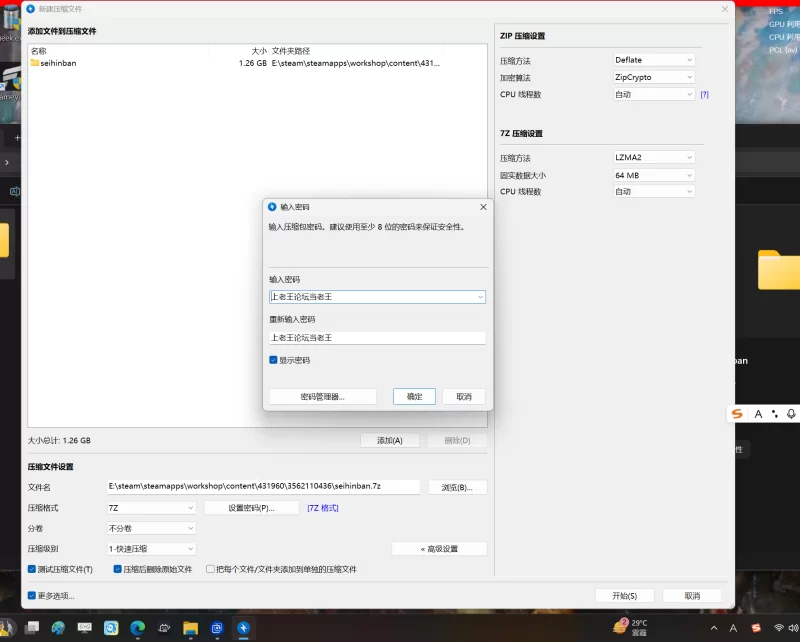Click the monitor-shaped app icon in taskbar
The height and width of the screenshot is (642, 800).
pyautogui.click(x=85, y=627)
